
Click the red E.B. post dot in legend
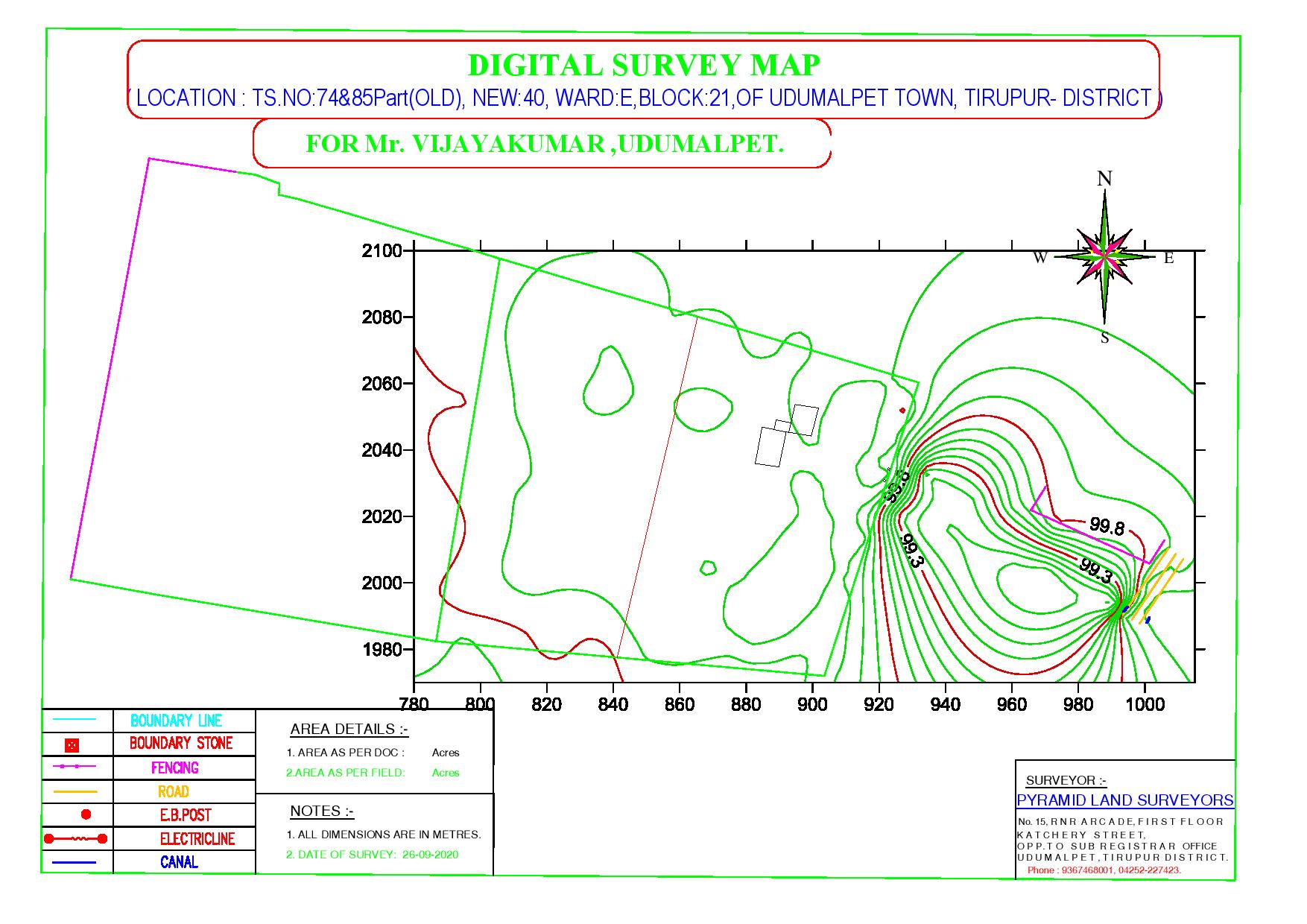tap(86, 814)
